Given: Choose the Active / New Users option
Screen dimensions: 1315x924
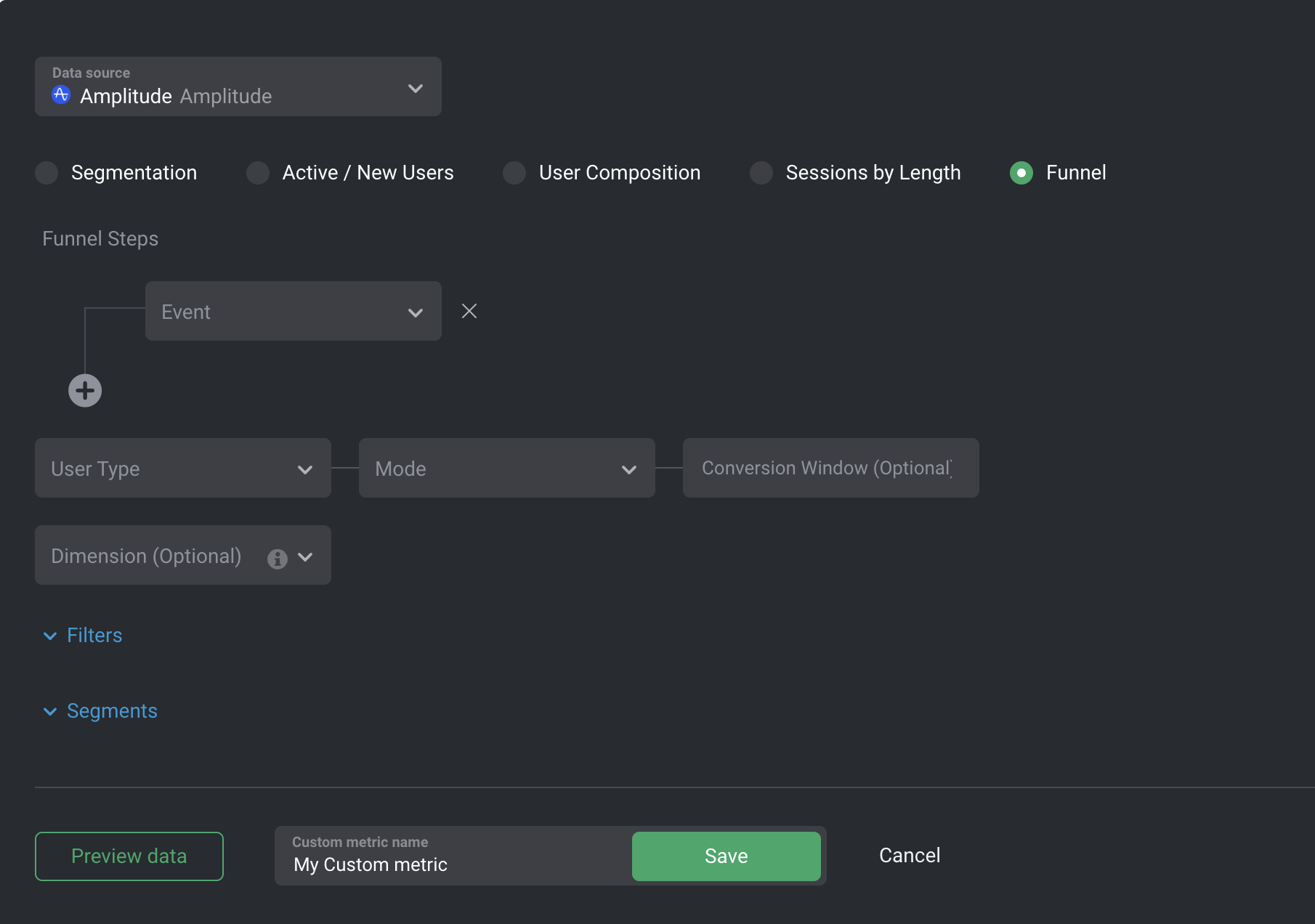Looking at the screenshot, I should (258, 173).
